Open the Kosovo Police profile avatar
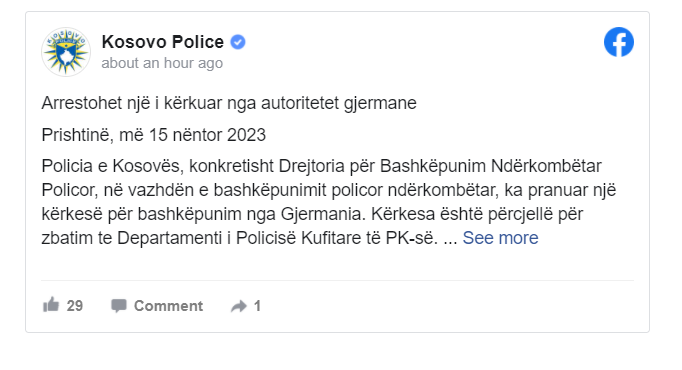682x370 pixels. pyautogui.click(x=66, y=52)
